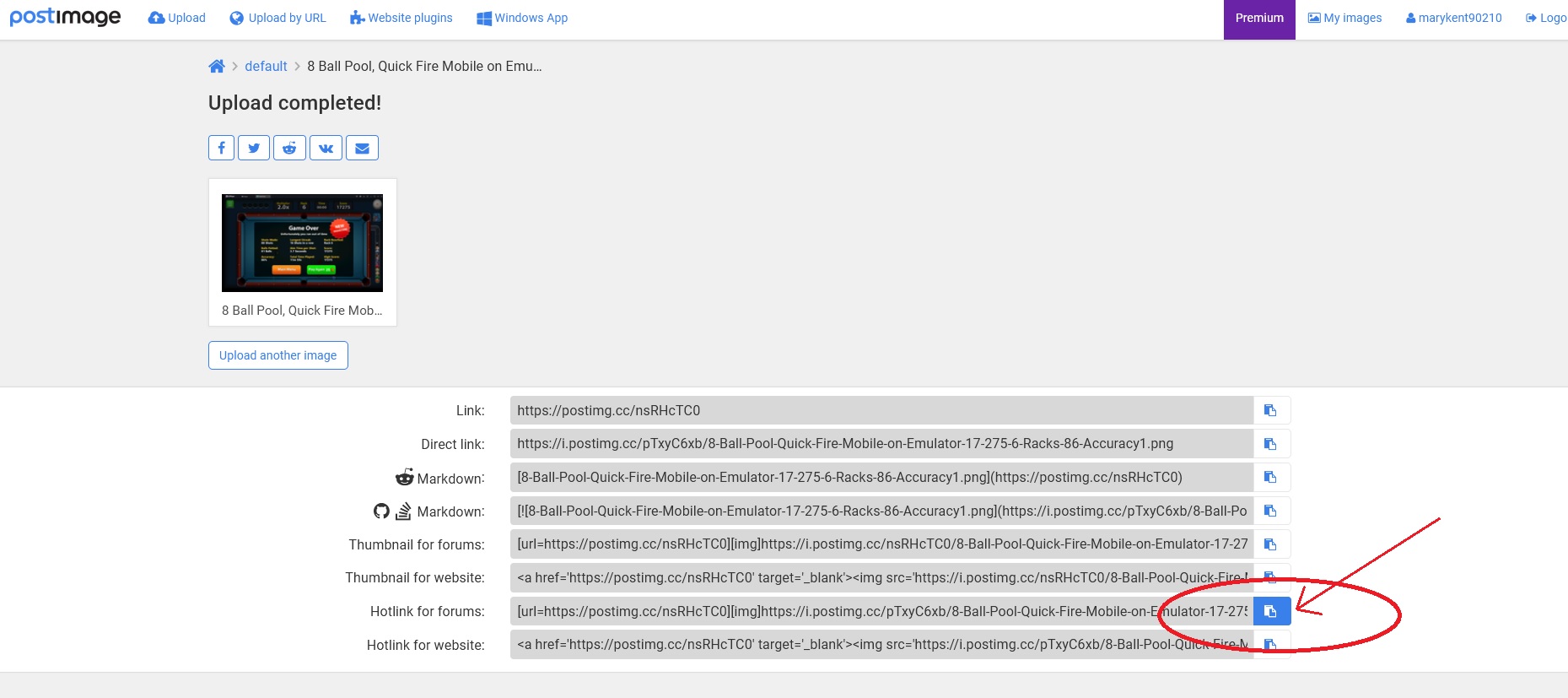Click the Reddit icon beside Markdown label
Image resolution: width=1568 pixels, height=698 pixels.
pos(405,477)
